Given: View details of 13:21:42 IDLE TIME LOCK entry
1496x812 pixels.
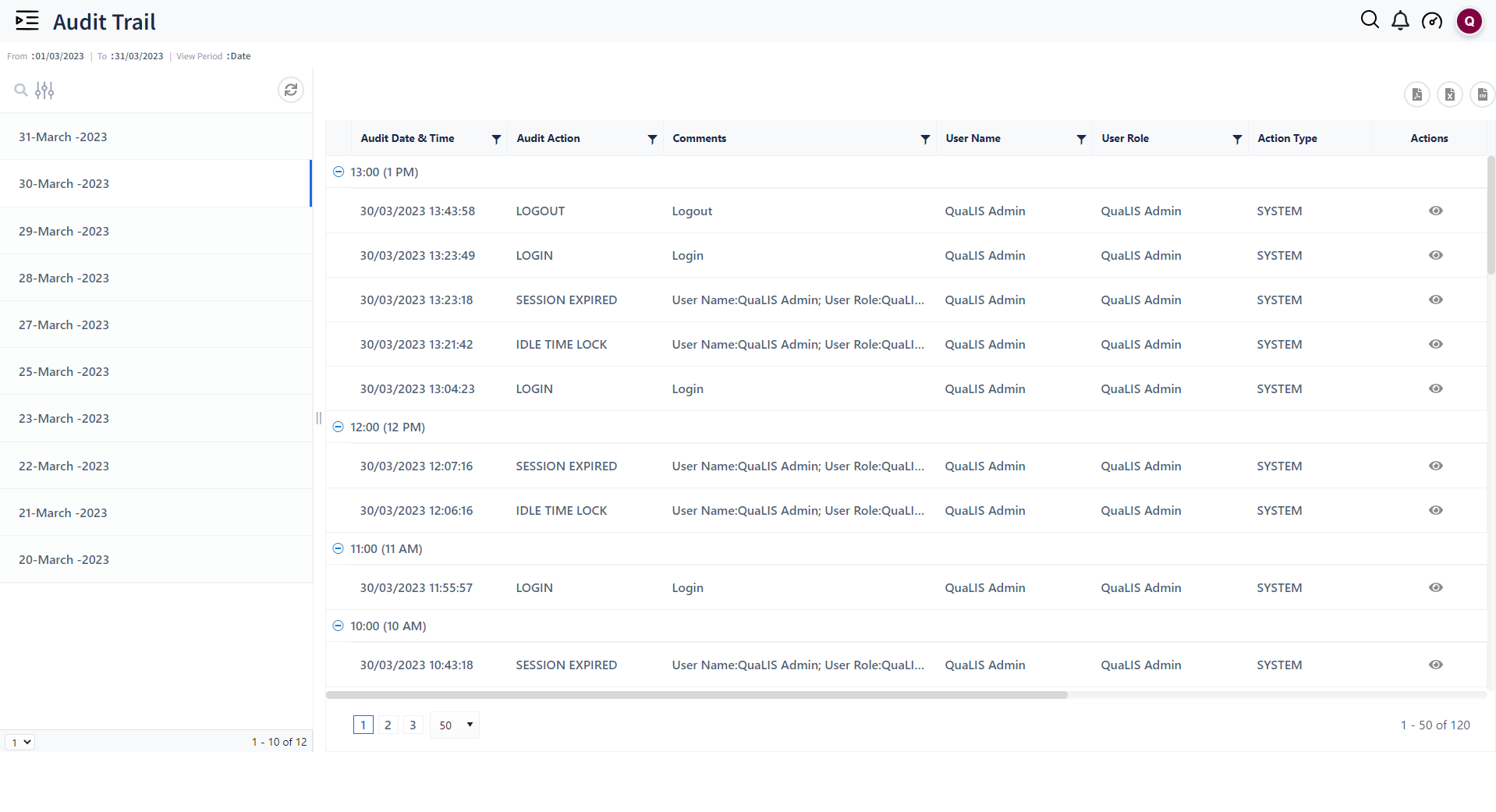Looking at the screenshot, I should (1435, 344).
